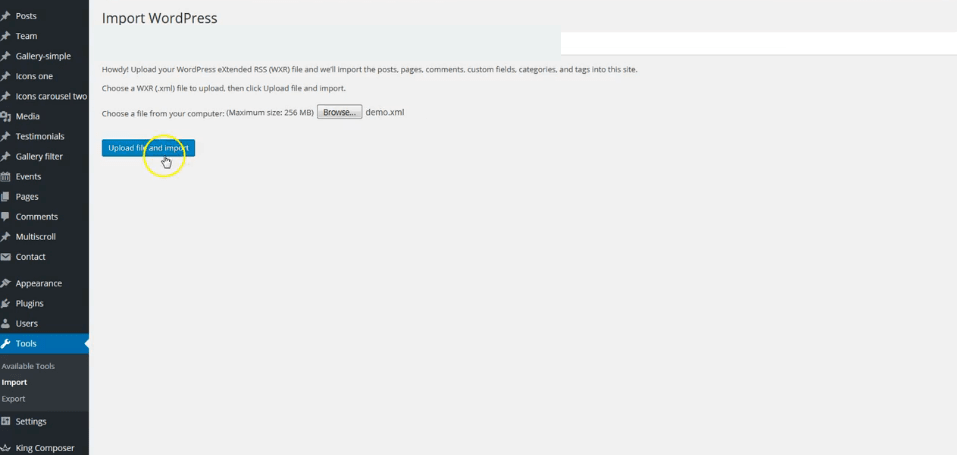This screenshot has width=957, height=455.
Task: Open the Team menu item
Action: [x=26, y=36]
